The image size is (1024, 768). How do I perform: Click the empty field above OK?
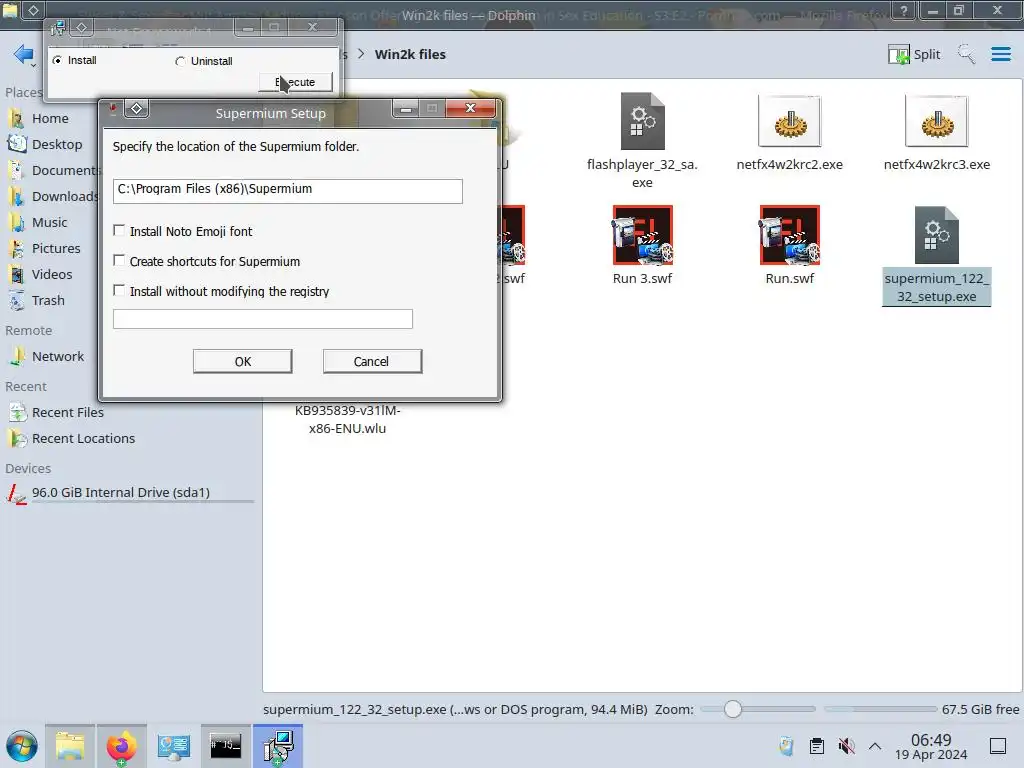(x=263, y=319)
